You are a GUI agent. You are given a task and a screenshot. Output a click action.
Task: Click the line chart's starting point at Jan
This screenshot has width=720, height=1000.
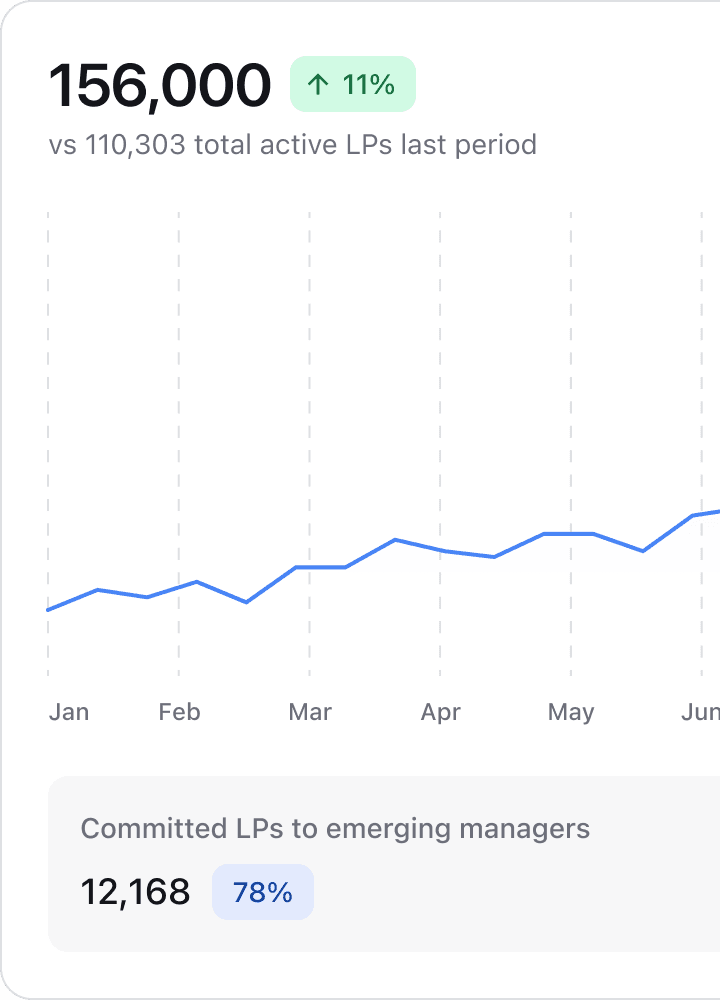coord(49,609)
